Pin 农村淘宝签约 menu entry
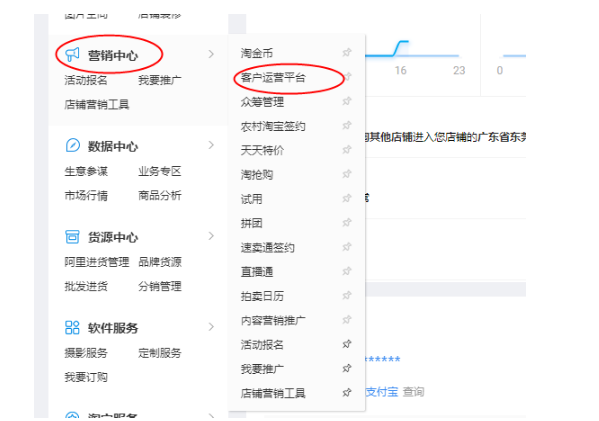Screen dimensions: 599x421 [347, 125]
